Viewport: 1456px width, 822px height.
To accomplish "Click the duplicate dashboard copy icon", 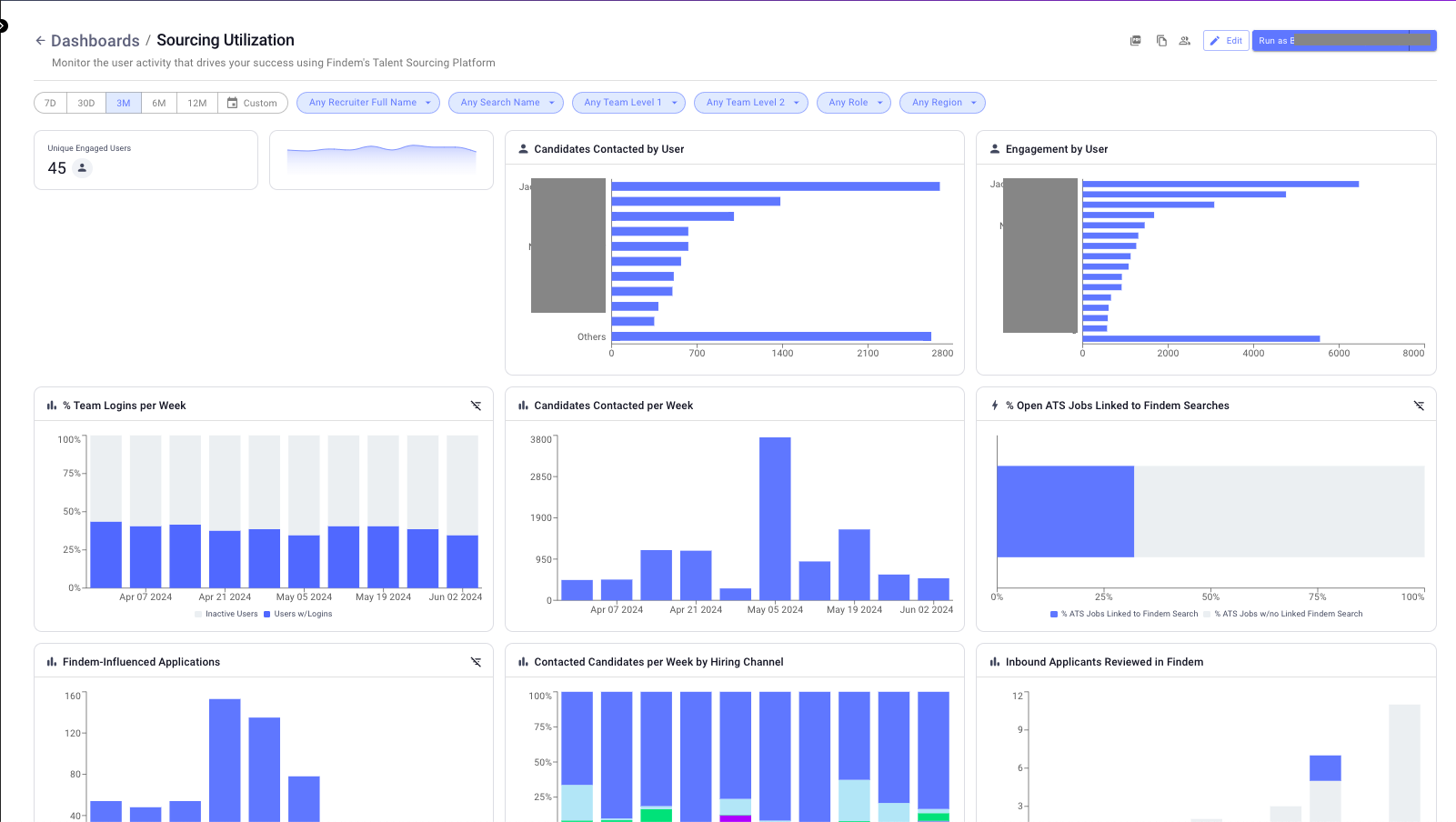I will [1161, 41].
